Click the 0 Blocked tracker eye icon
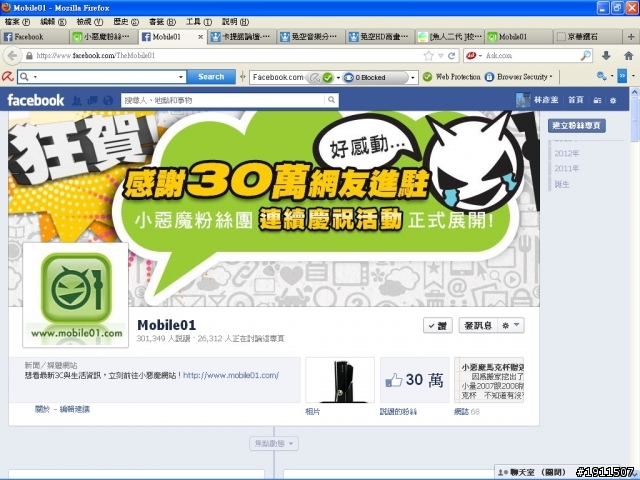The height and width of the screenshot is (480, 640). coord(348,77)
